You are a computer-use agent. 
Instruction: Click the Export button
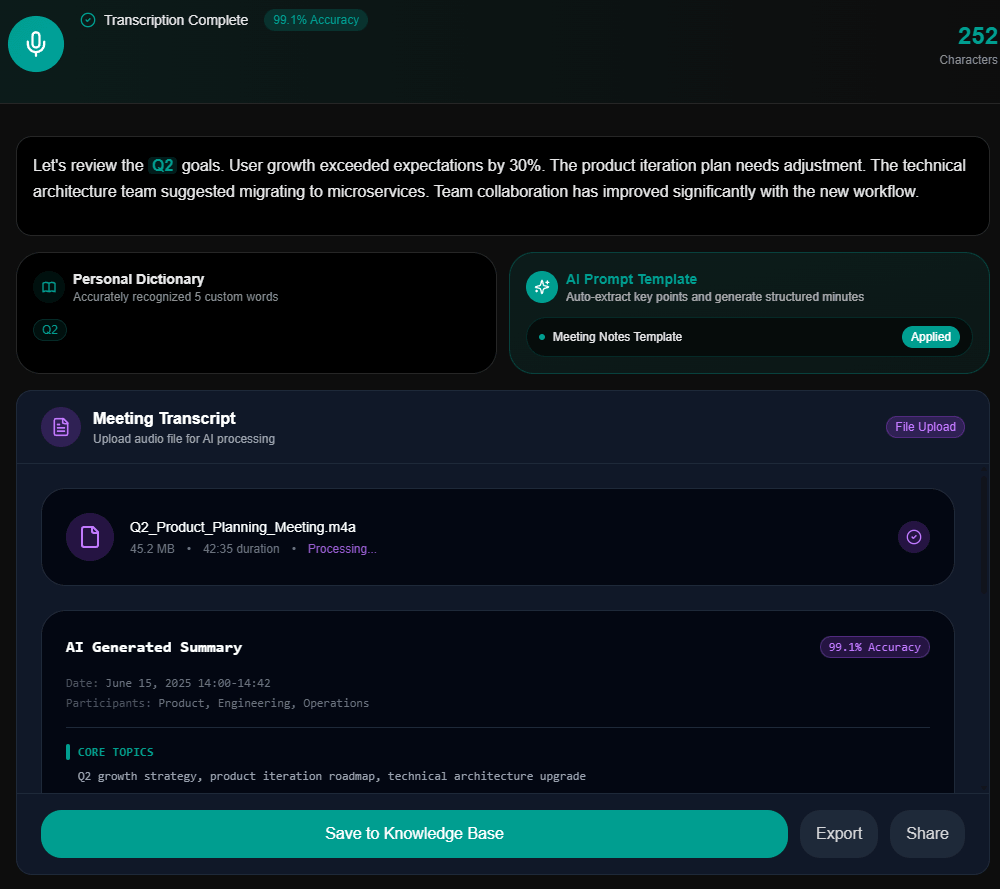[x=839, y=834]
